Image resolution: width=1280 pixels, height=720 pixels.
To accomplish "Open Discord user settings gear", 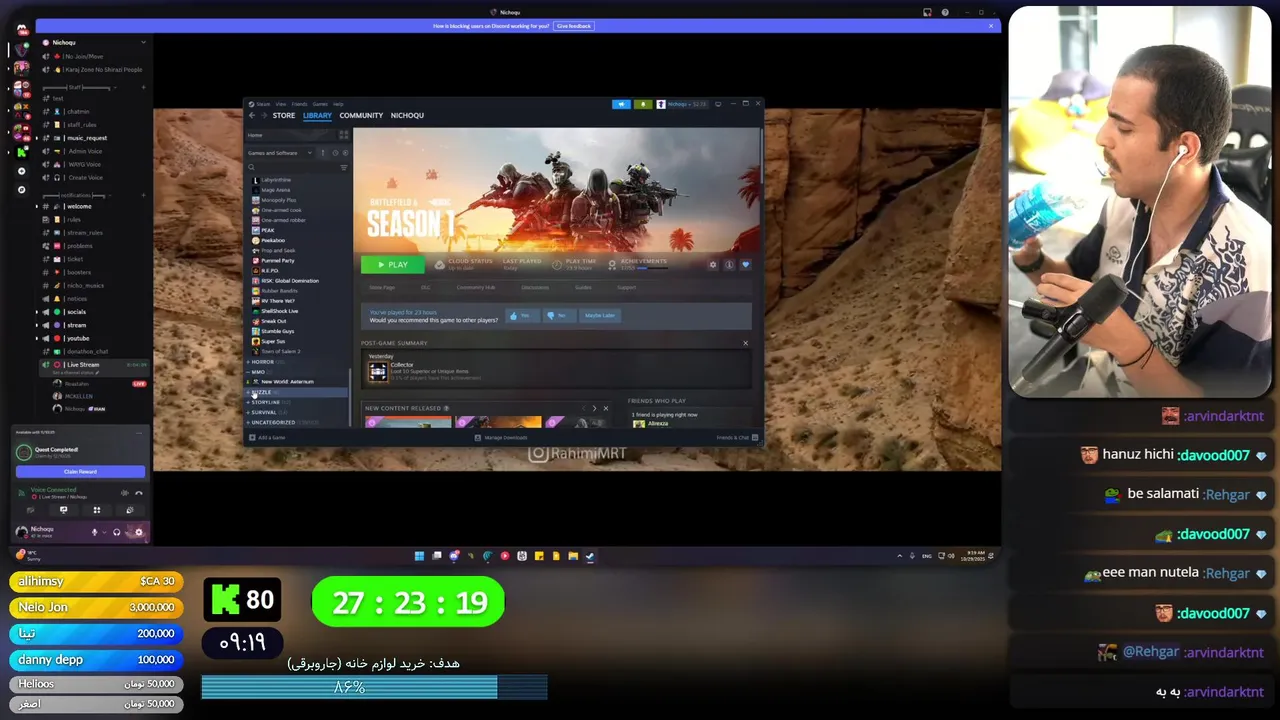I will (x=139, y=532).
